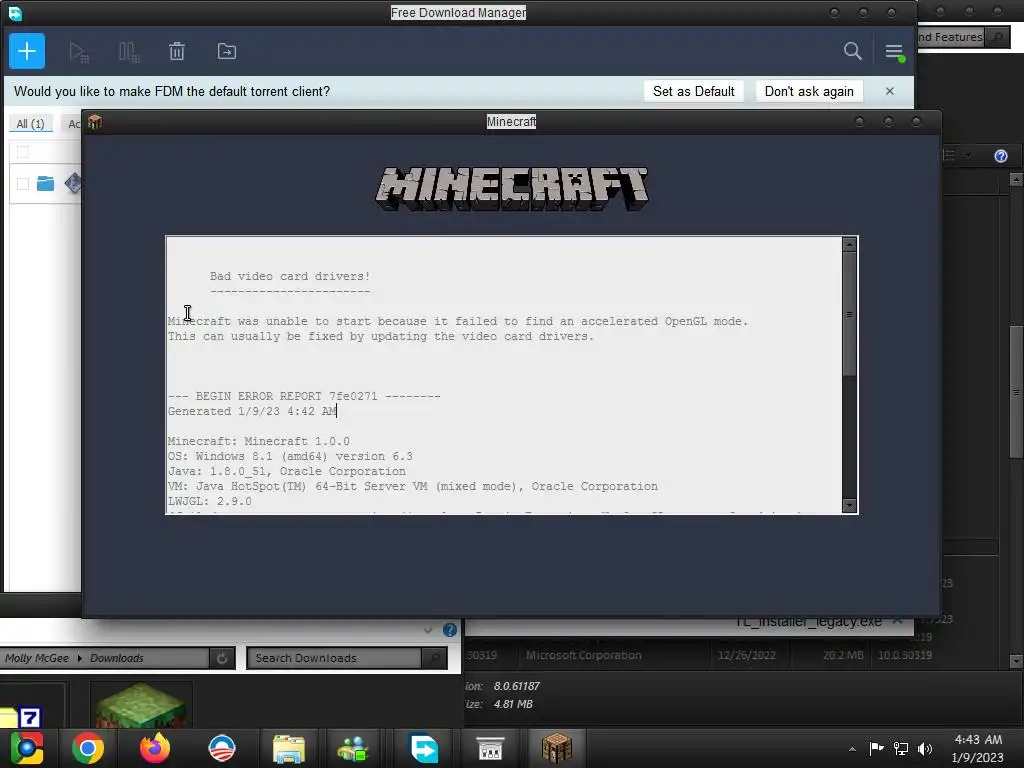Switch to Minecraft crafting table taskbar icon
Screen dimensions: 1024x768
click(x=556, y=748)
